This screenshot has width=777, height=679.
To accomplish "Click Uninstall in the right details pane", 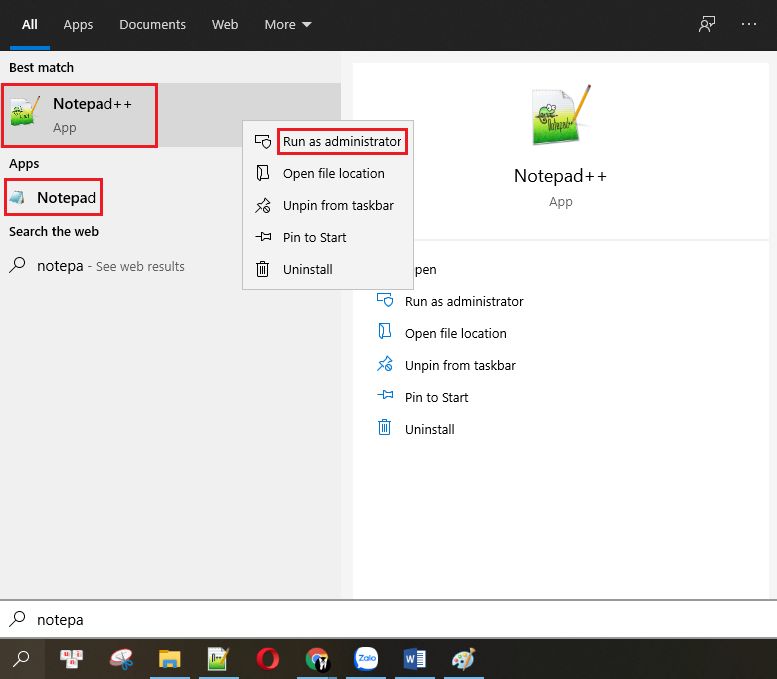I will click(429, 430).
